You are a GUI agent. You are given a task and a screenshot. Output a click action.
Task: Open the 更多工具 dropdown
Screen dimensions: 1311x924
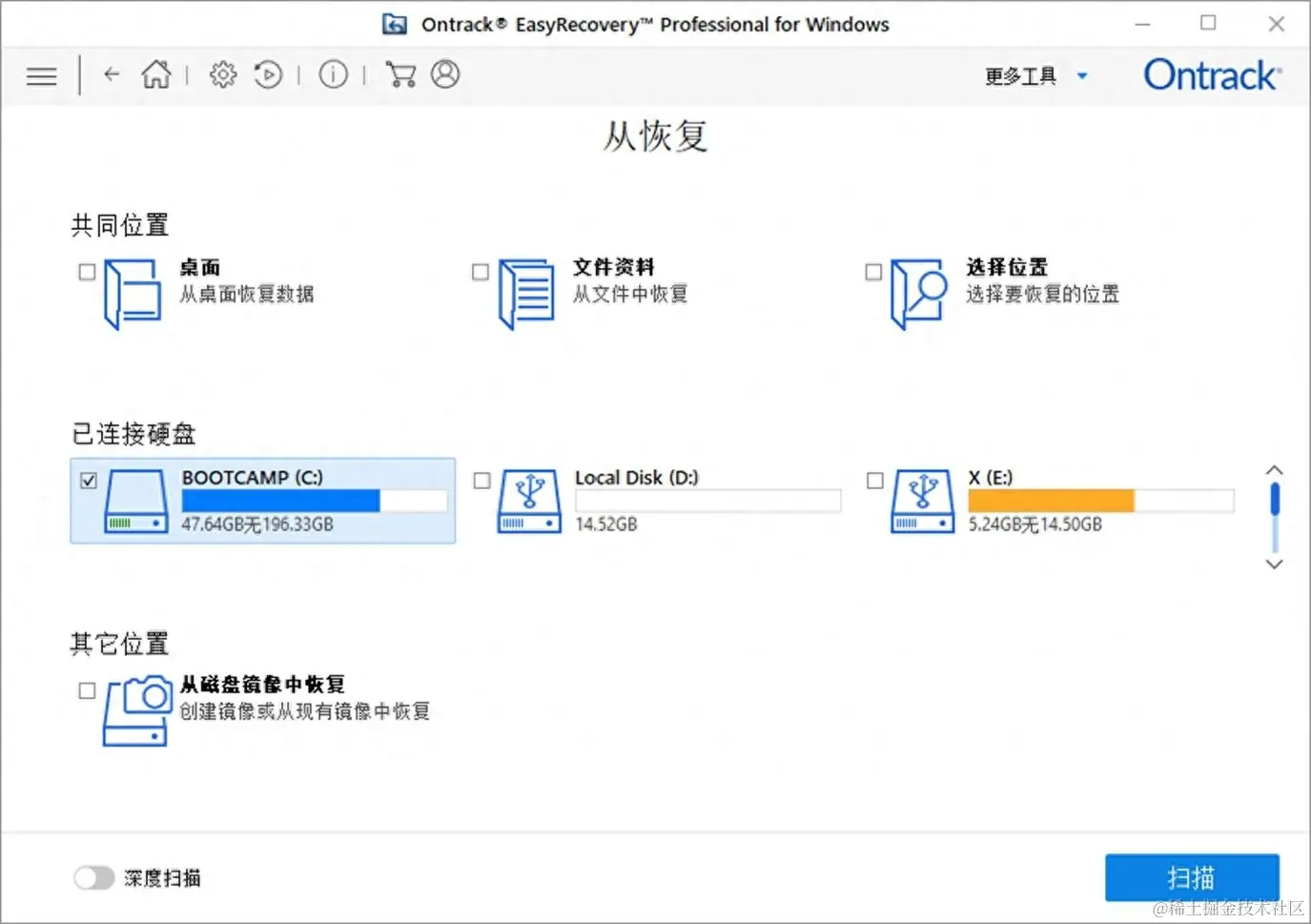point(1036,76)
